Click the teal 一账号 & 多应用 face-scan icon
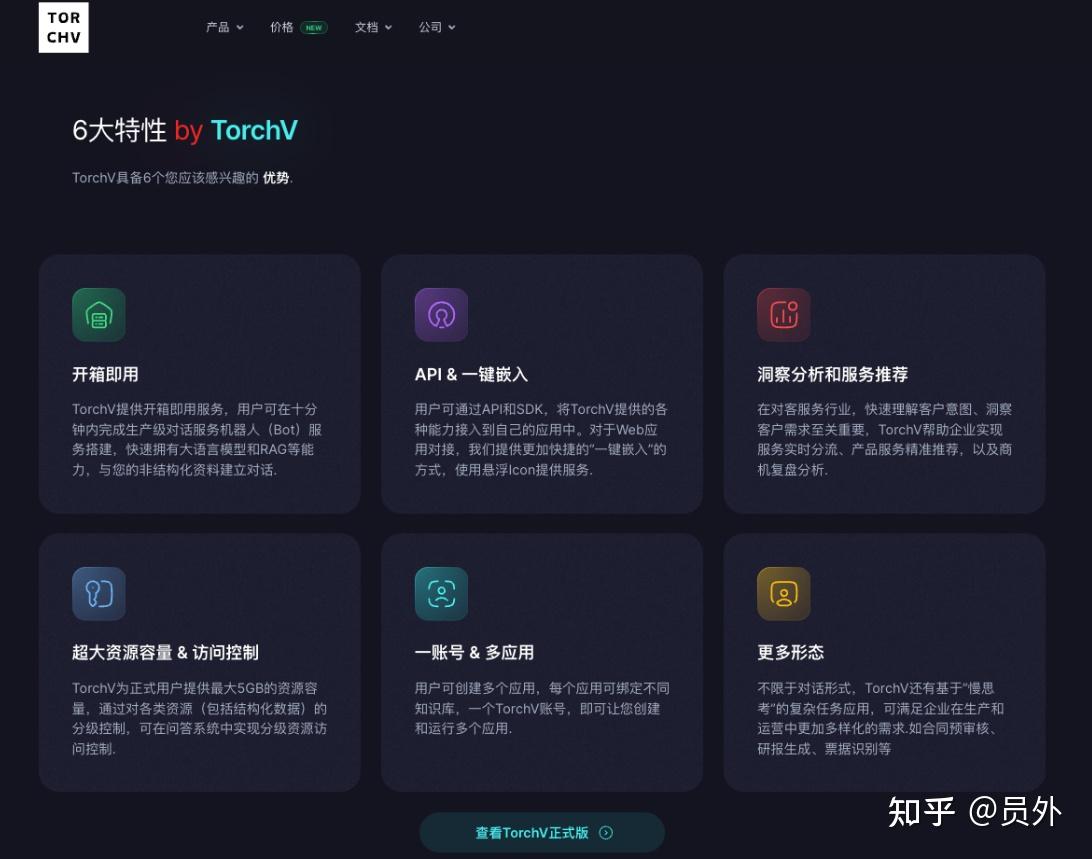This screenshot has width=1092, height=859. tap(442, 594)
